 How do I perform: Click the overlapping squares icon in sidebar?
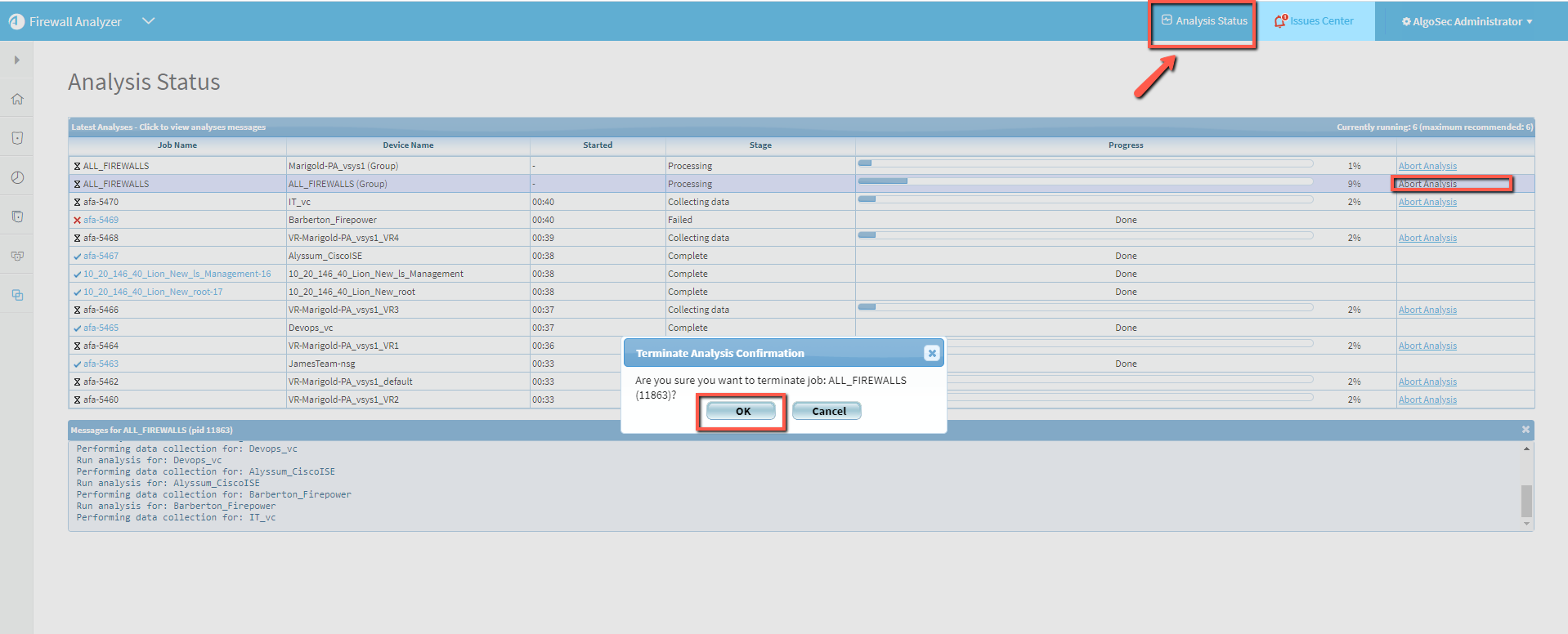[17, 295]
